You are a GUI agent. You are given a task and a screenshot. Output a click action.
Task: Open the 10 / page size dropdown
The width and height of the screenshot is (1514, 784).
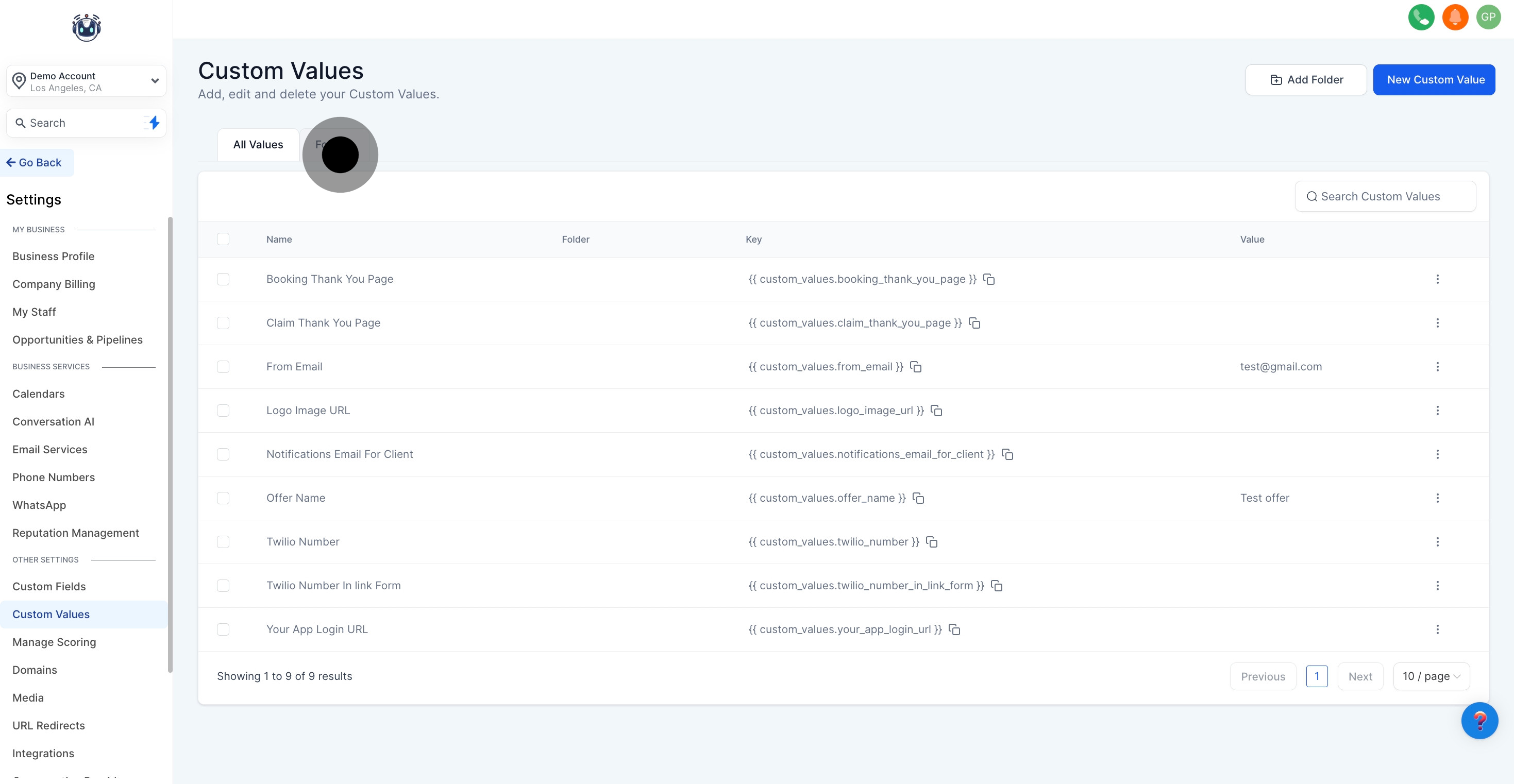pos(1431,676)
